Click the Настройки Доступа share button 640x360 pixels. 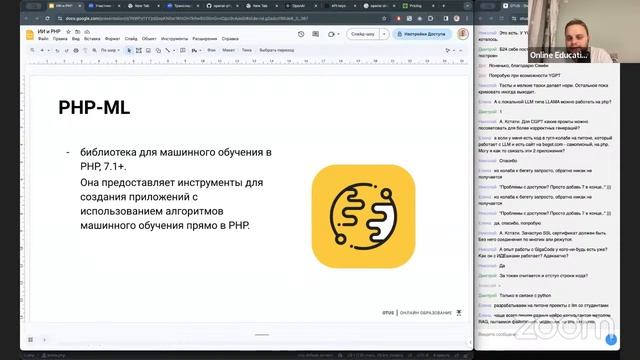pos(422,34)
